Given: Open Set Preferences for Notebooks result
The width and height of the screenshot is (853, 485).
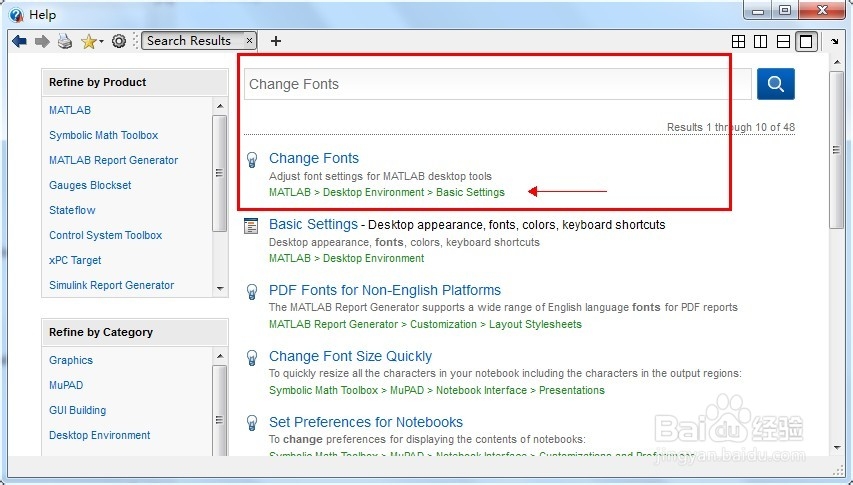Looking at the screenshot, I should 366,422.
